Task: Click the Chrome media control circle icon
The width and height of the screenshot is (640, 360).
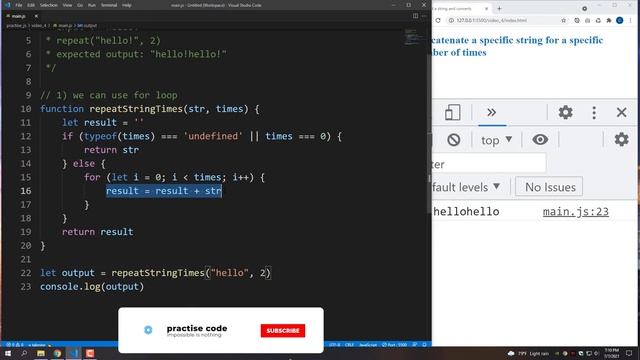Action: [584, 9]
